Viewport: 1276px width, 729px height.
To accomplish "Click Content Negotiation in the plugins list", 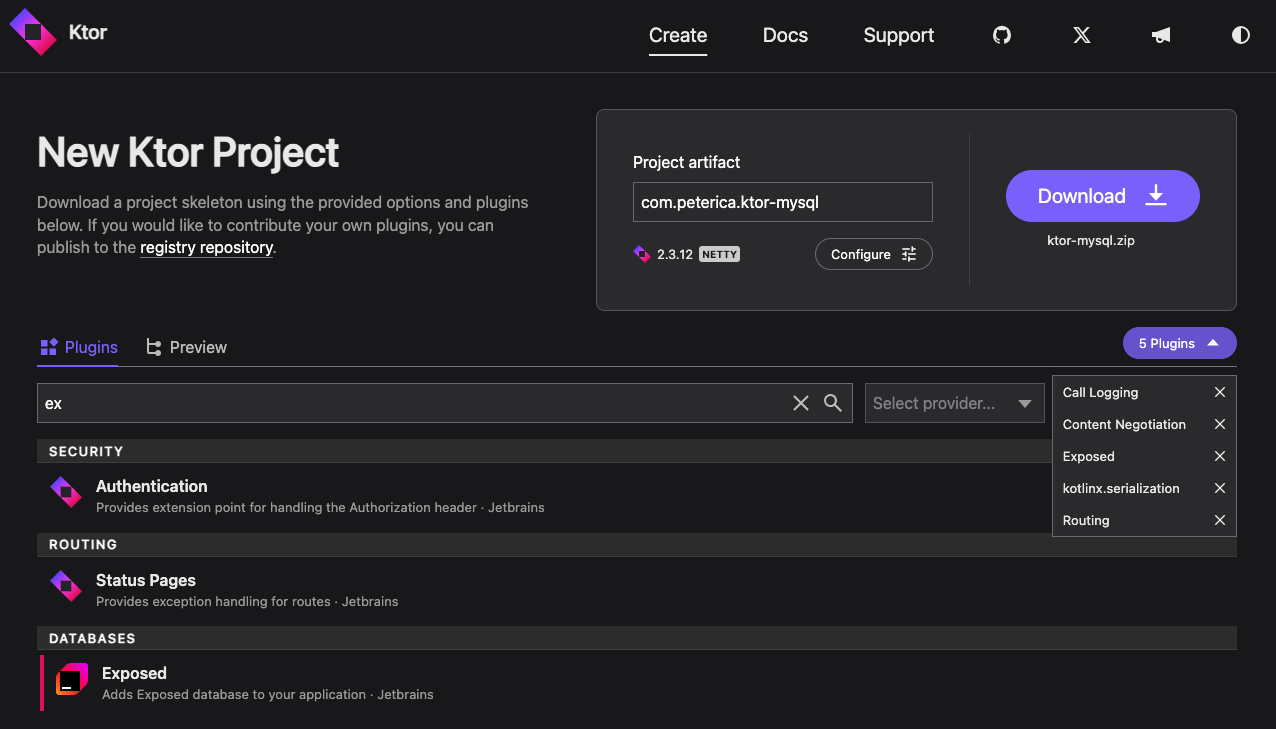I will pyautogui.click(x=1124, y=424).
